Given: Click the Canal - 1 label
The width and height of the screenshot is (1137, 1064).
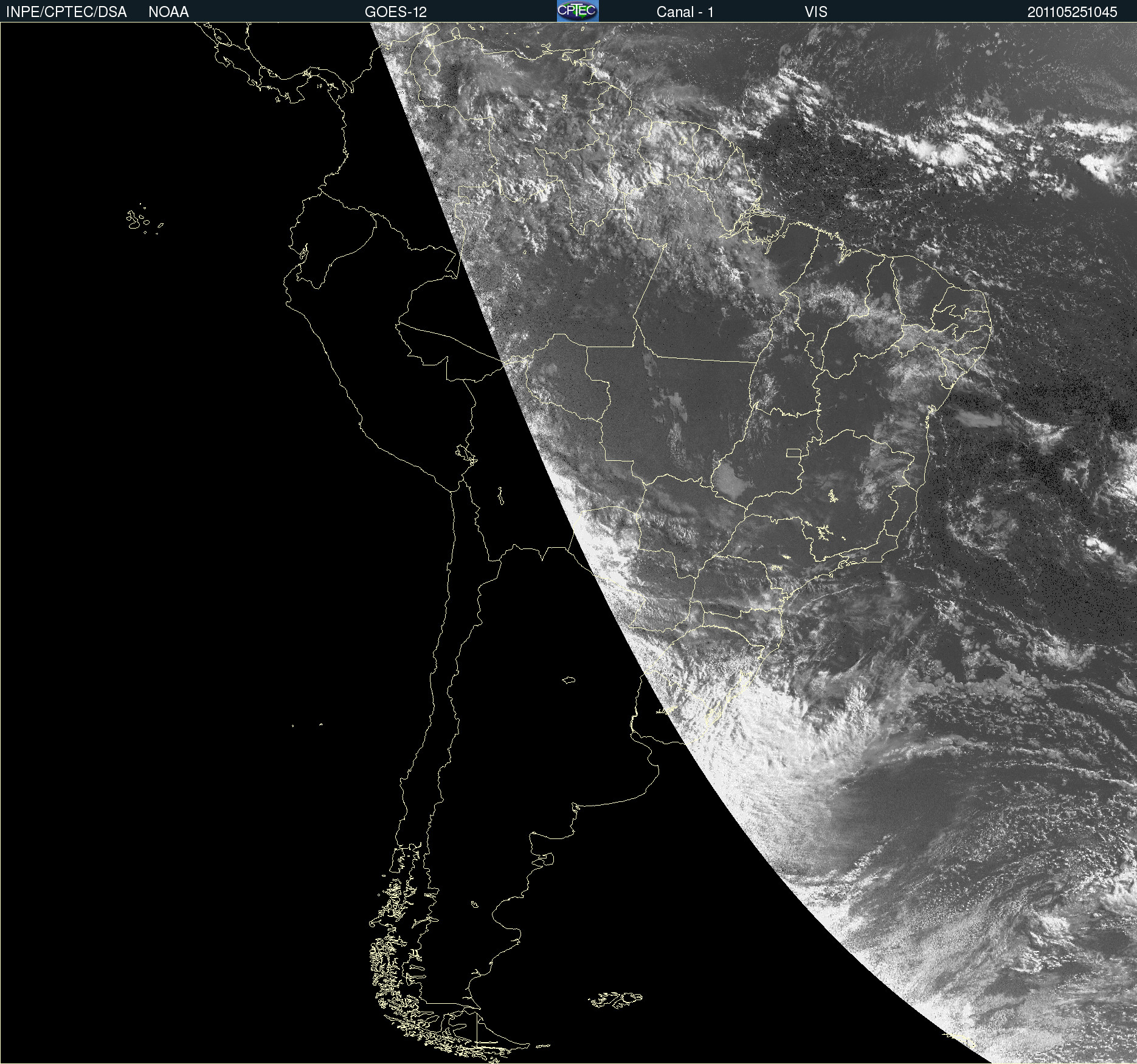Looking at the screenshot, I should click(685, 12).
